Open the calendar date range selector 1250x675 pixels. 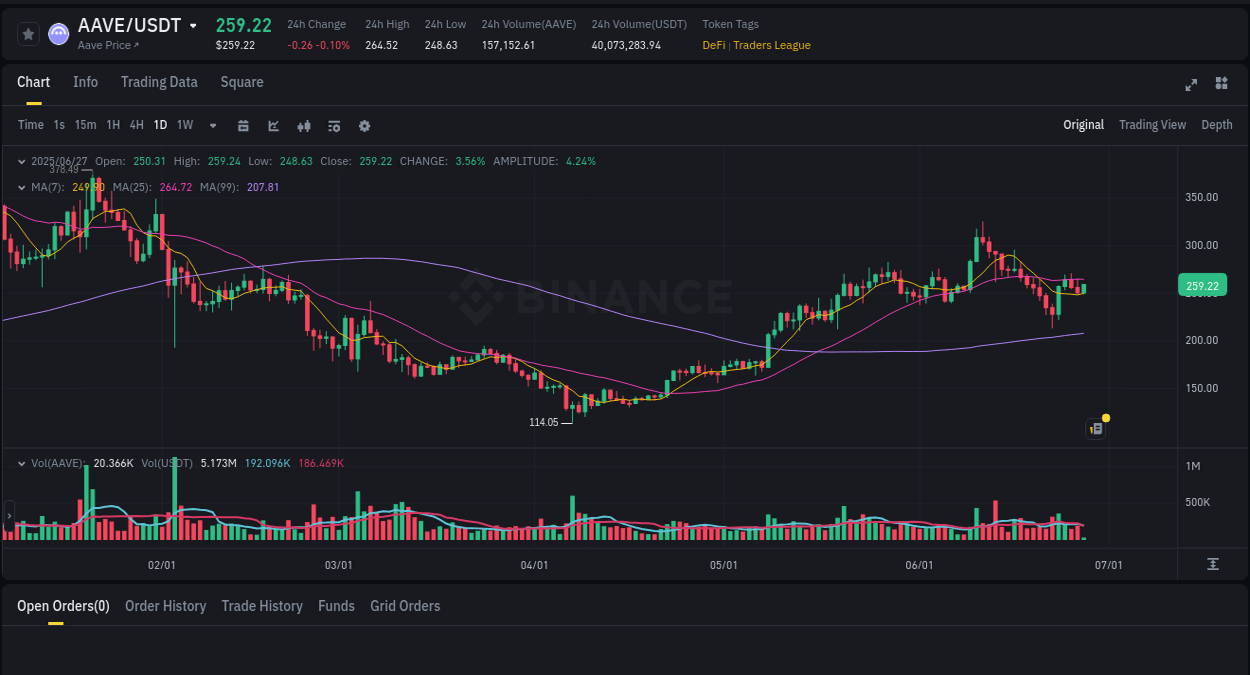(243, 125)
